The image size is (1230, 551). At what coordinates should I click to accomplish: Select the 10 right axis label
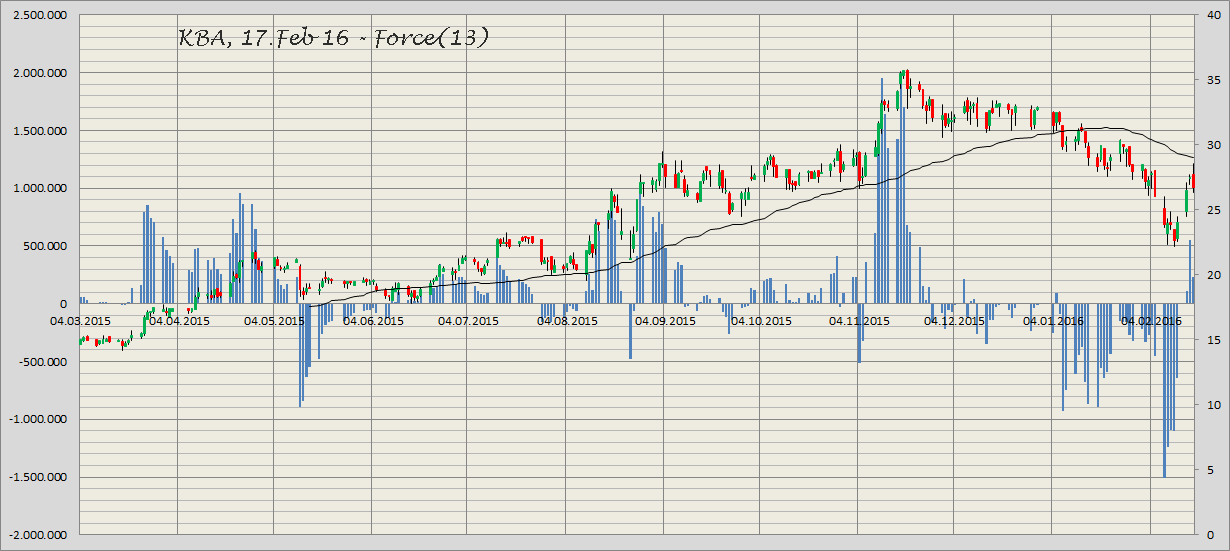pyautogui.click(x=1211, y=405)
